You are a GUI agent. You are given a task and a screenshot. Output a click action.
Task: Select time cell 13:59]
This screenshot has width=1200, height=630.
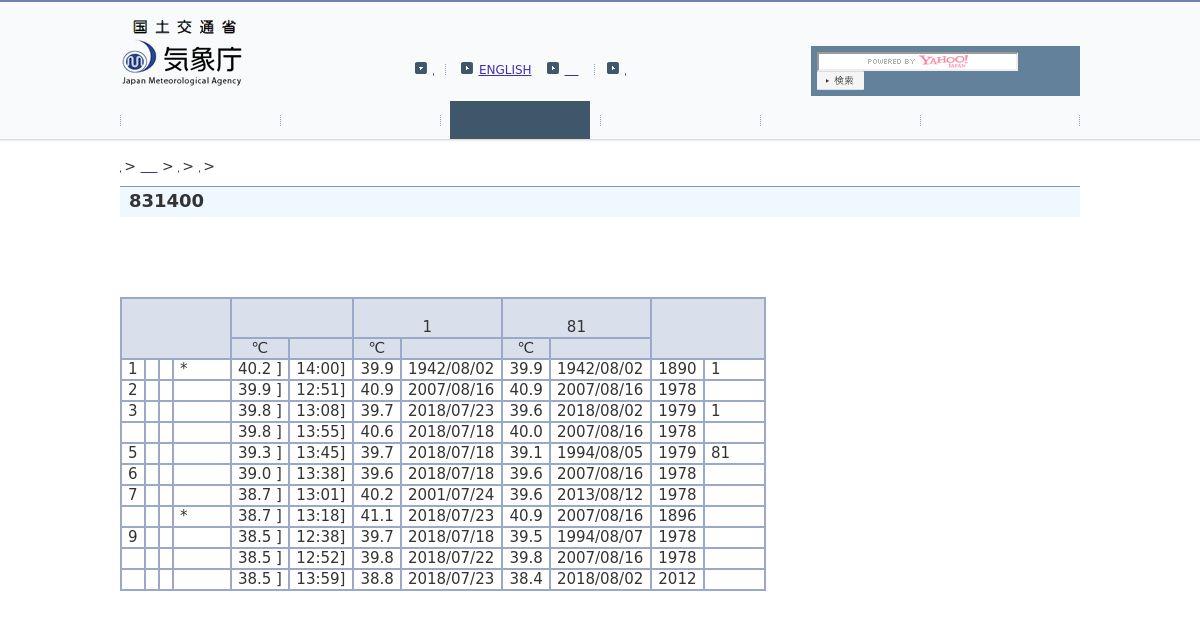tap(321, 579)
